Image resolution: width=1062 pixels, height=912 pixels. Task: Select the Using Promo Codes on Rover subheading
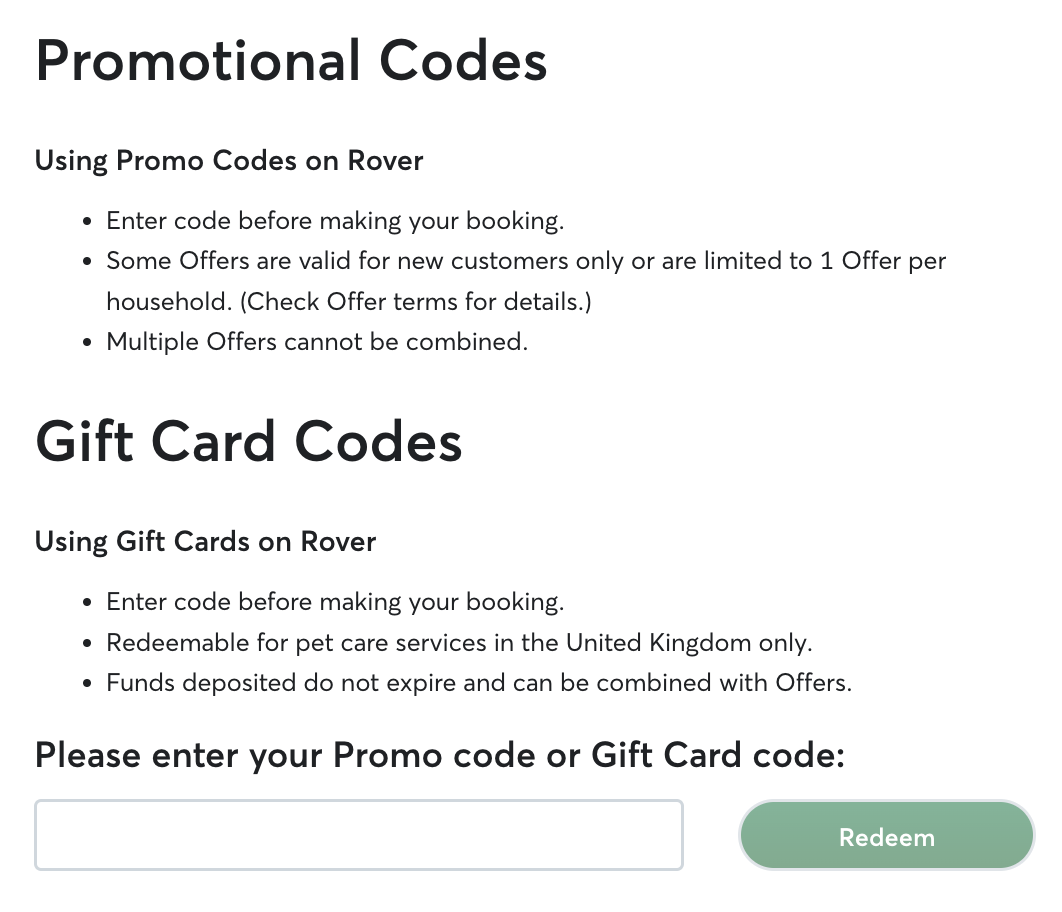click(x=229, y=160)
